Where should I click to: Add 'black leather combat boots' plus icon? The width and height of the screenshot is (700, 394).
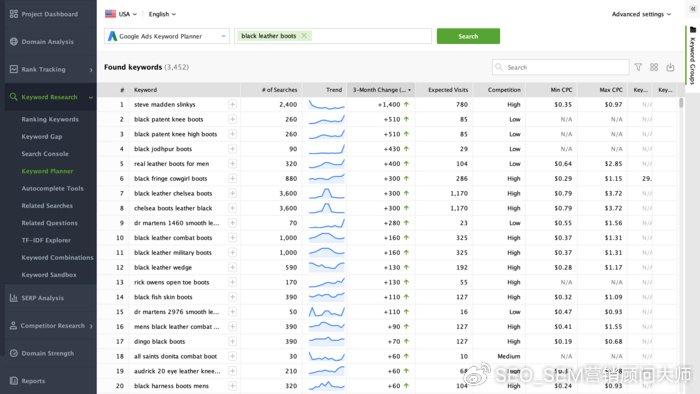[x=232, y=238]
